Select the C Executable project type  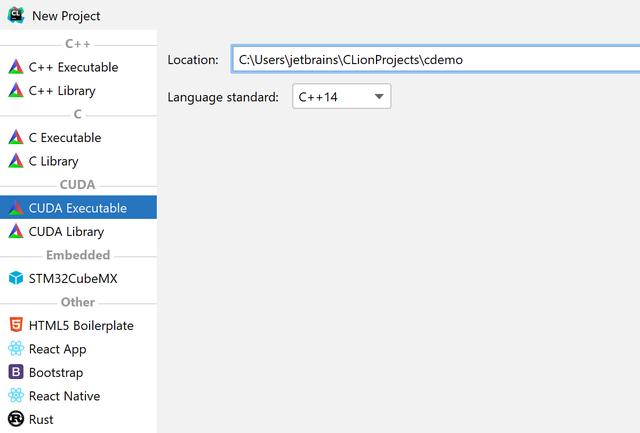78,138
